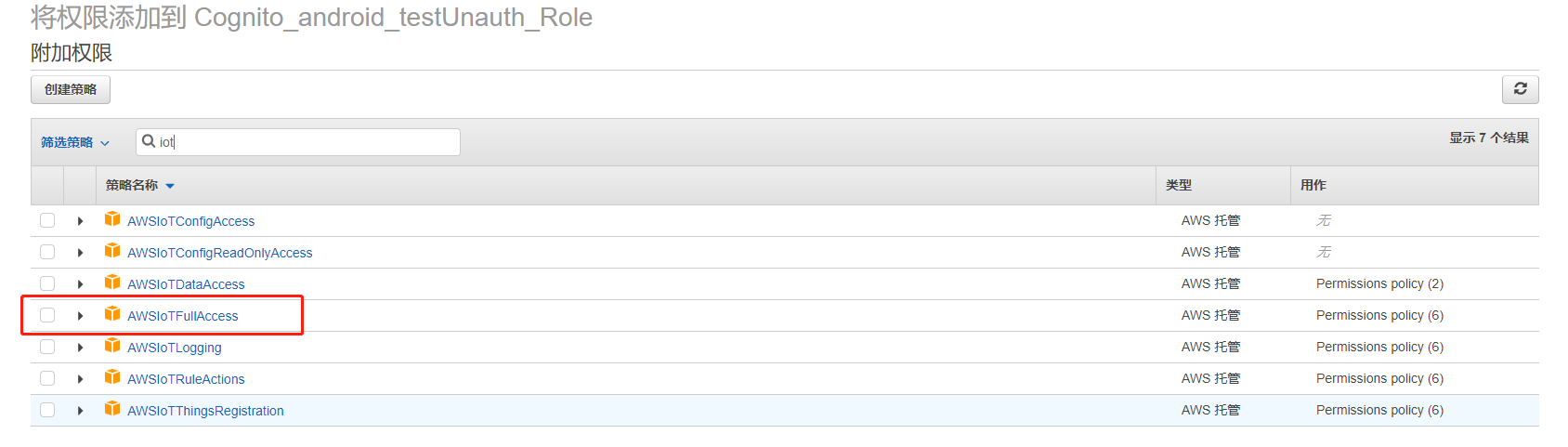Click the policy icon beside AWSIoTLogging
The height and width of the screenshot is (447, 1568).
point(112,346)
